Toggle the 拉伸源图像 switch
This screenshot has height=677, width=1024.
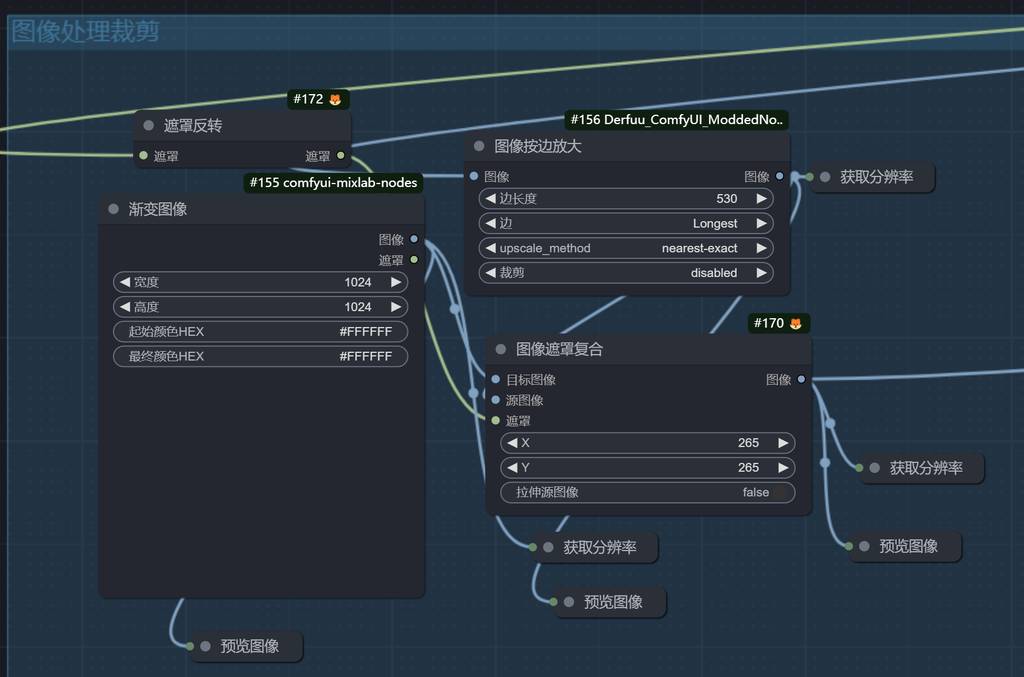click(779, 492)
